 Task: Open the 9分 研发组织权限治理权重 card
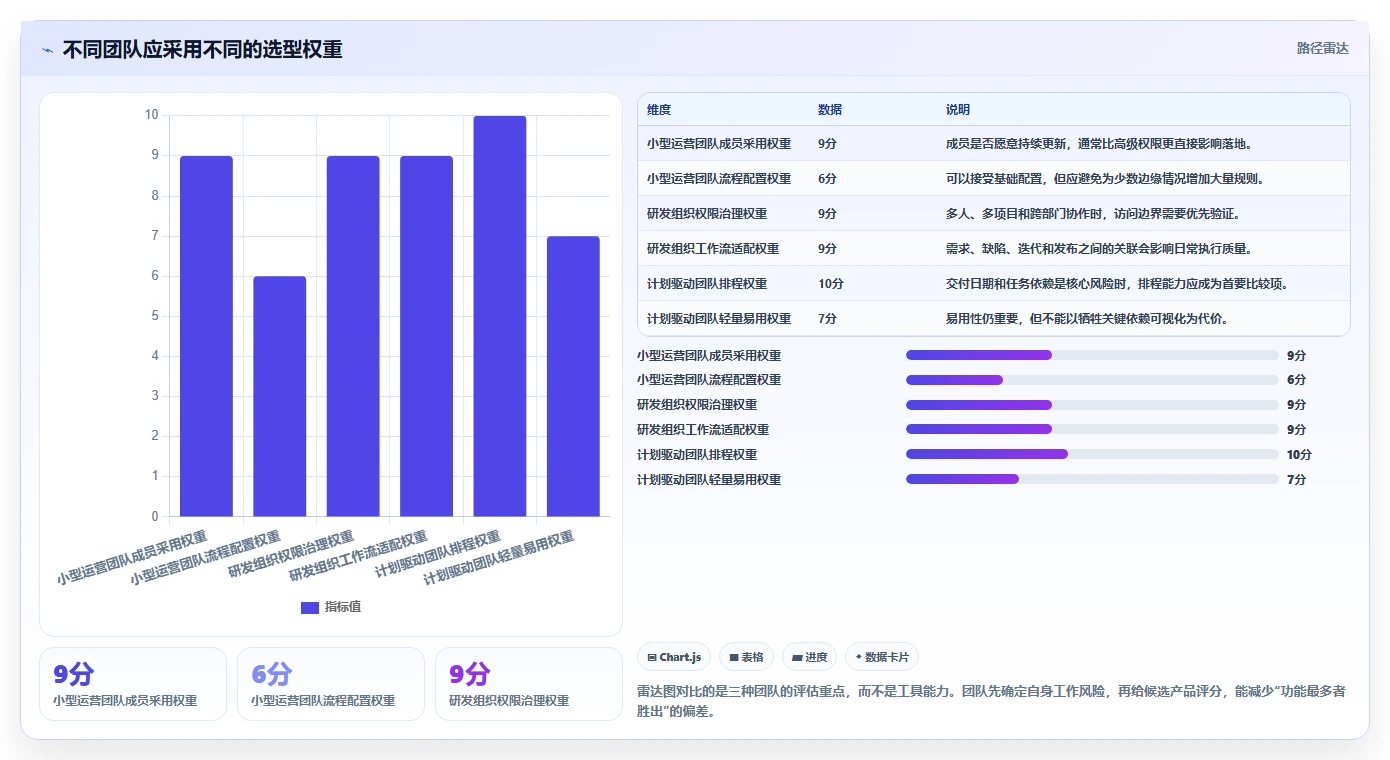pyautogui.click(x=529, y=684)
